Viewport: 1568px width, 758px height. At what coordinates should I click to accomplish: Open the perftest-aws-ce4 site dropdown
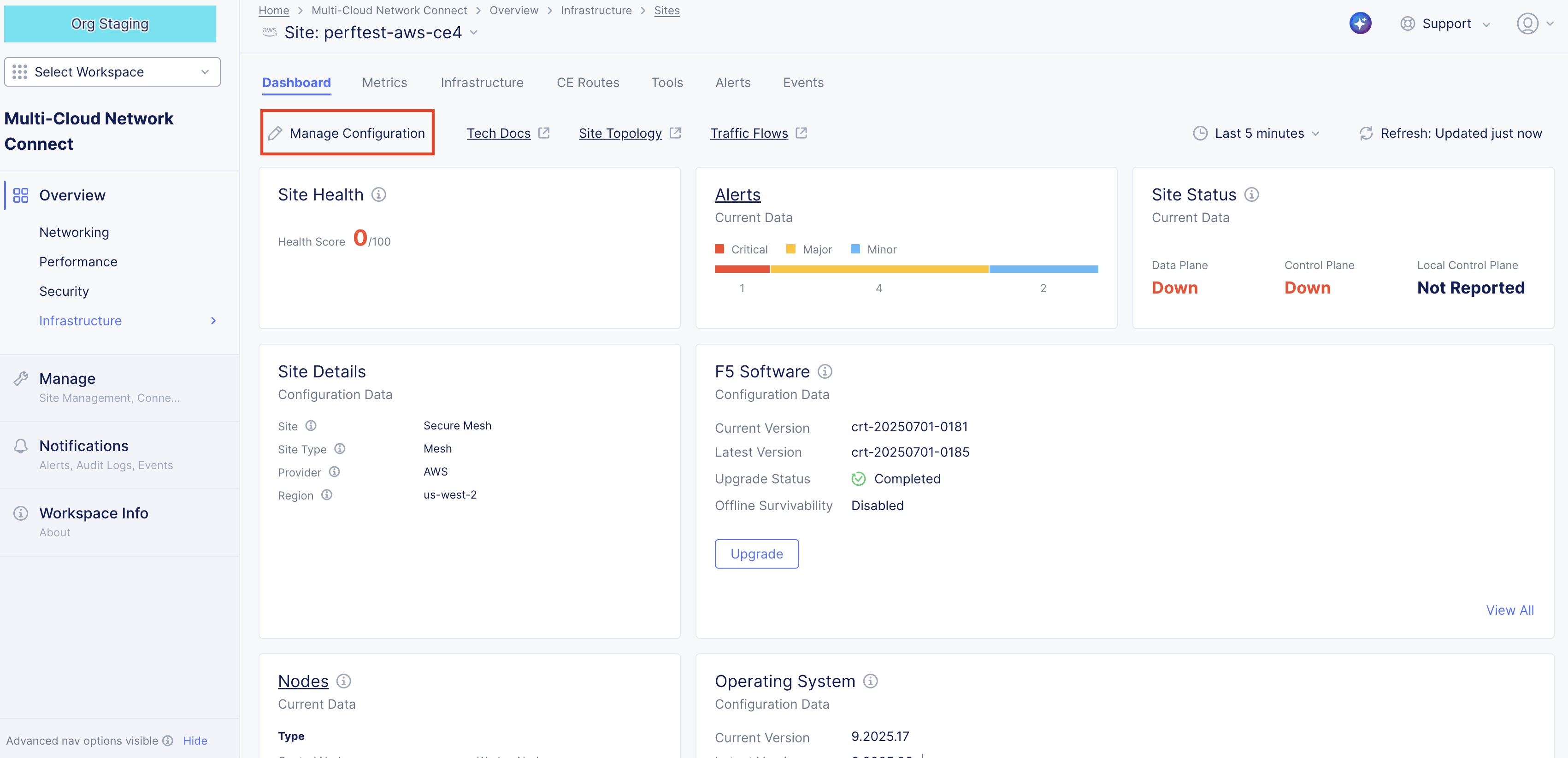474,33
